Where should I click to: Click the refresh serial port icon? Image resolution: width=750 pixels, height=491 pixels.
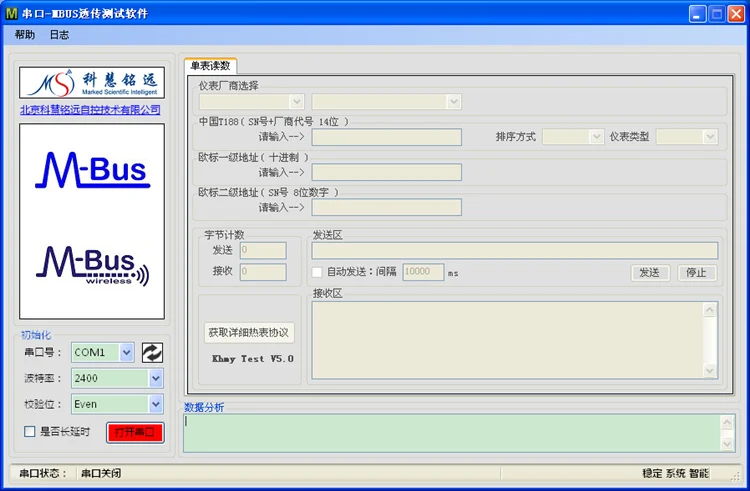(152, 353)
